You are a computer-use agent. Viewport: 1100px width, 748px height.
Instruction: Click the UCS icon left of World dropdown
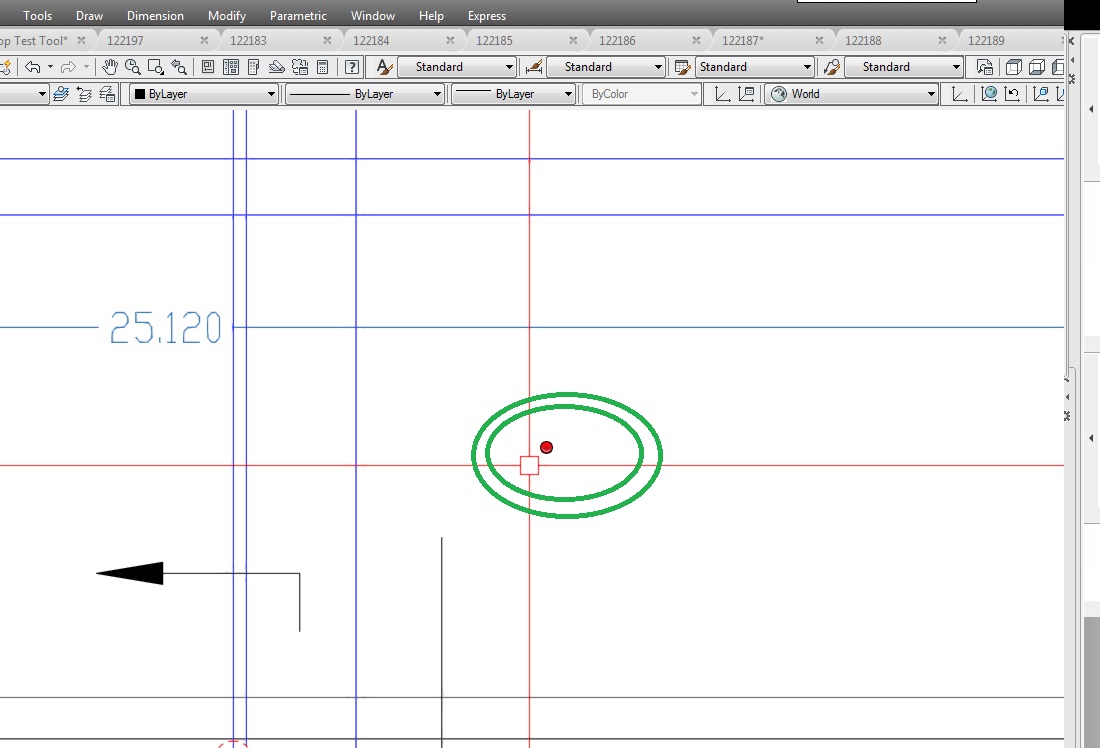pos(722,93)
